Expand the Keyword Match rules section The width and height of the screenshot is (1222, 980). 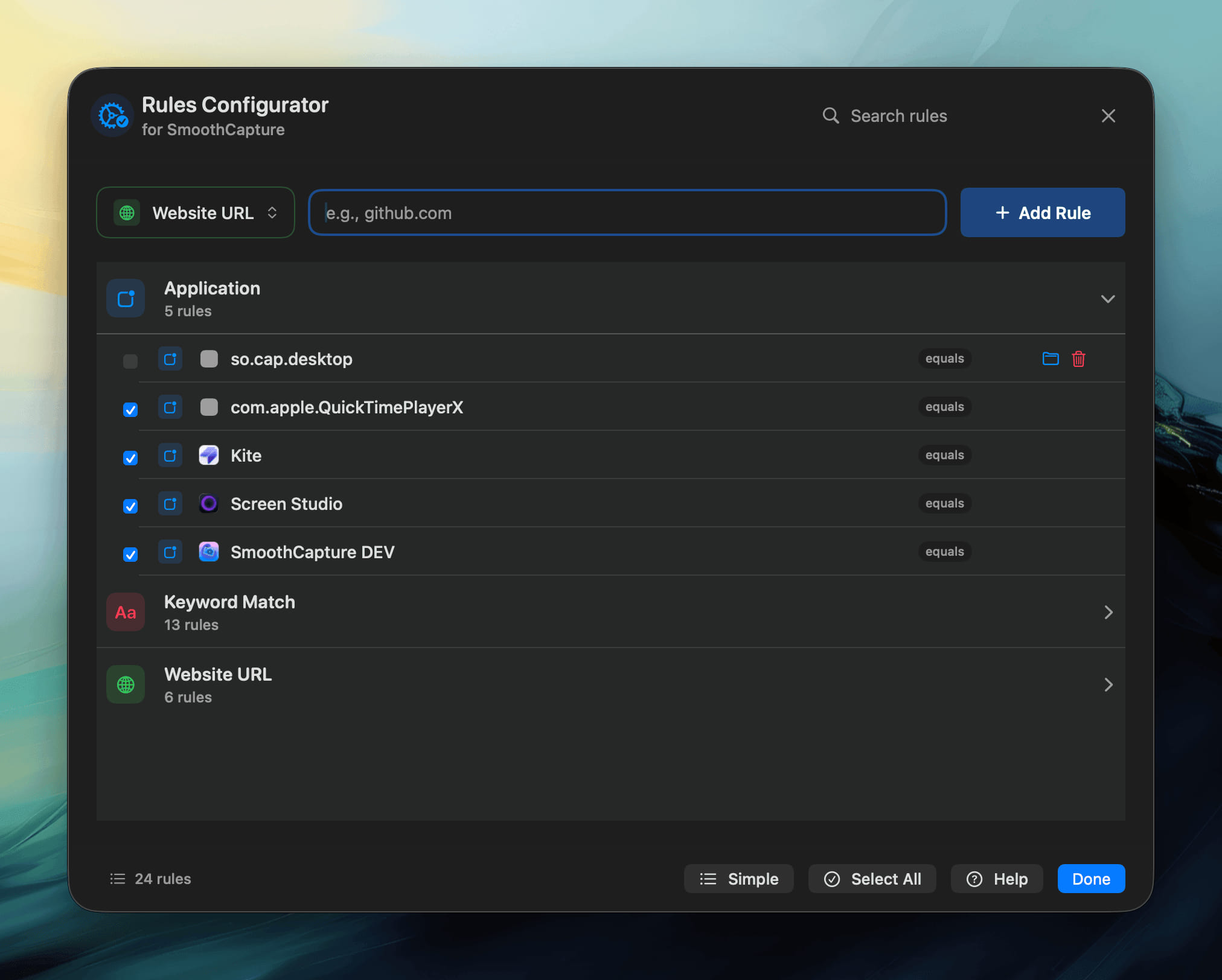click(1108, 612)
